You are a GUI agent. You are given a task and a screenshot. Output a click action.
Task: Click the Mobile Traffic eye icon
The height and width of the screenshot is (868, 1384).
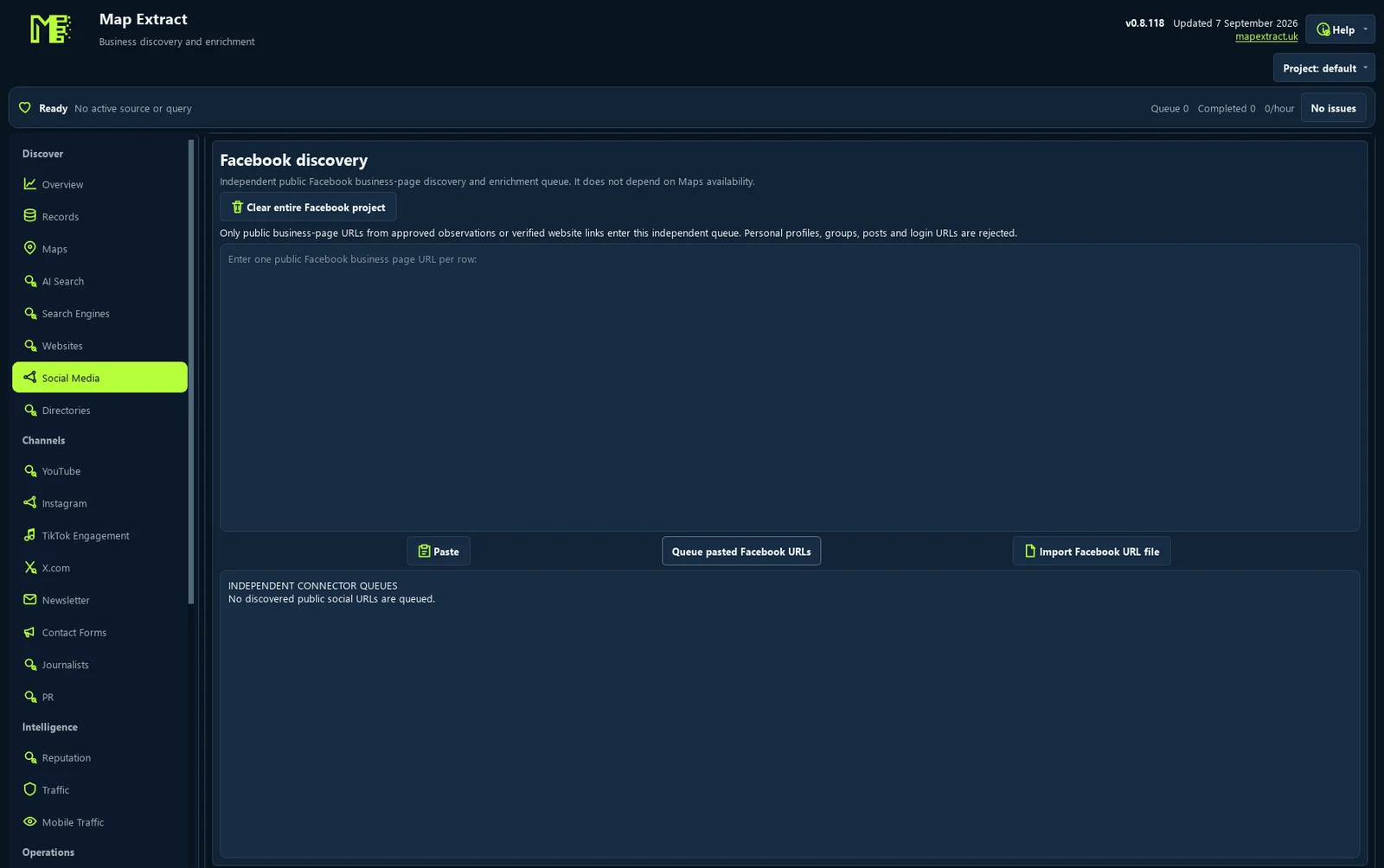[30, 821]
